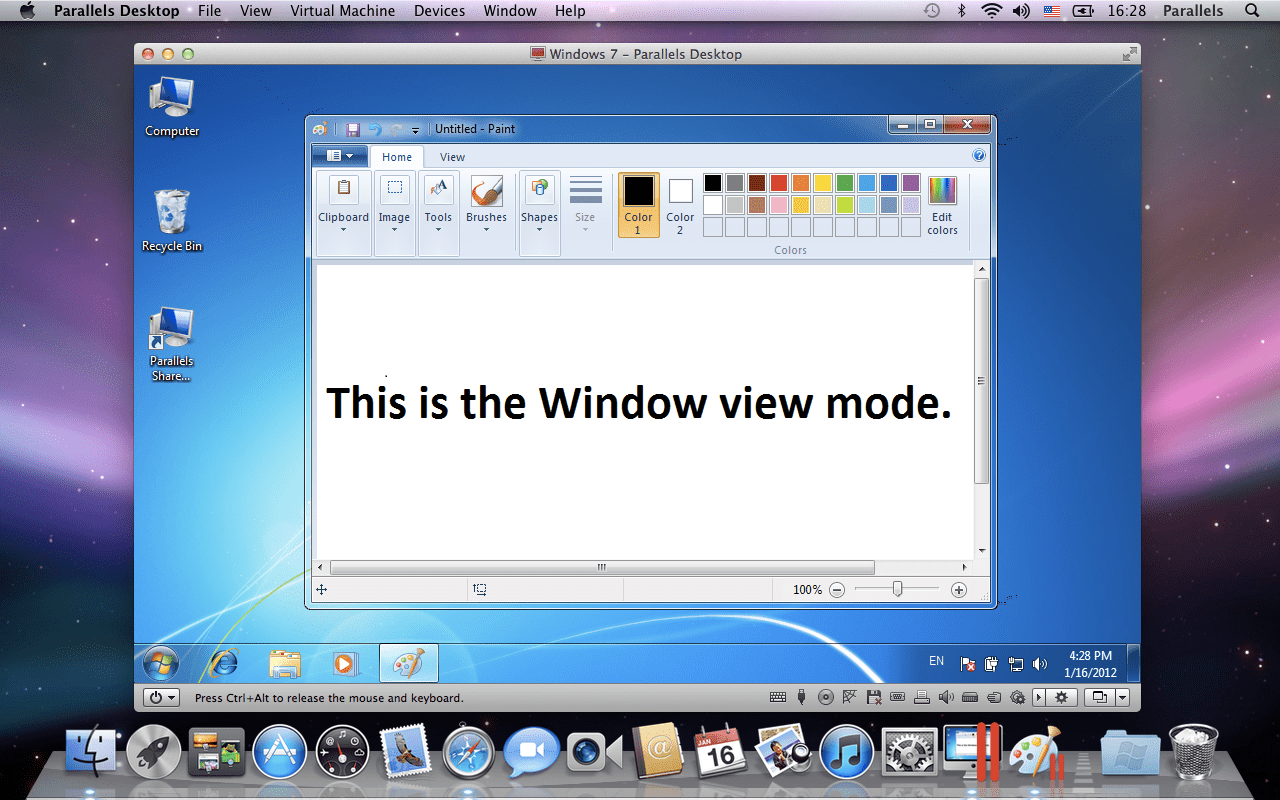Click the zoom slider handle in Paint's status bar

pyautogui.click(x=897, y=590)
